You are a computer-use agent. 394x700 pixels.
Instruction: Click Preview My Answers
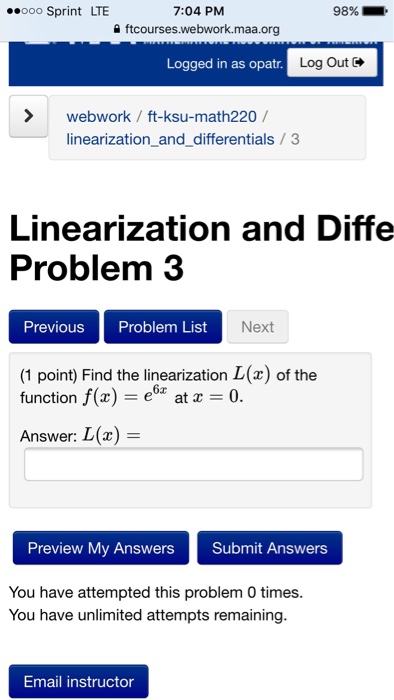(101, 548)
